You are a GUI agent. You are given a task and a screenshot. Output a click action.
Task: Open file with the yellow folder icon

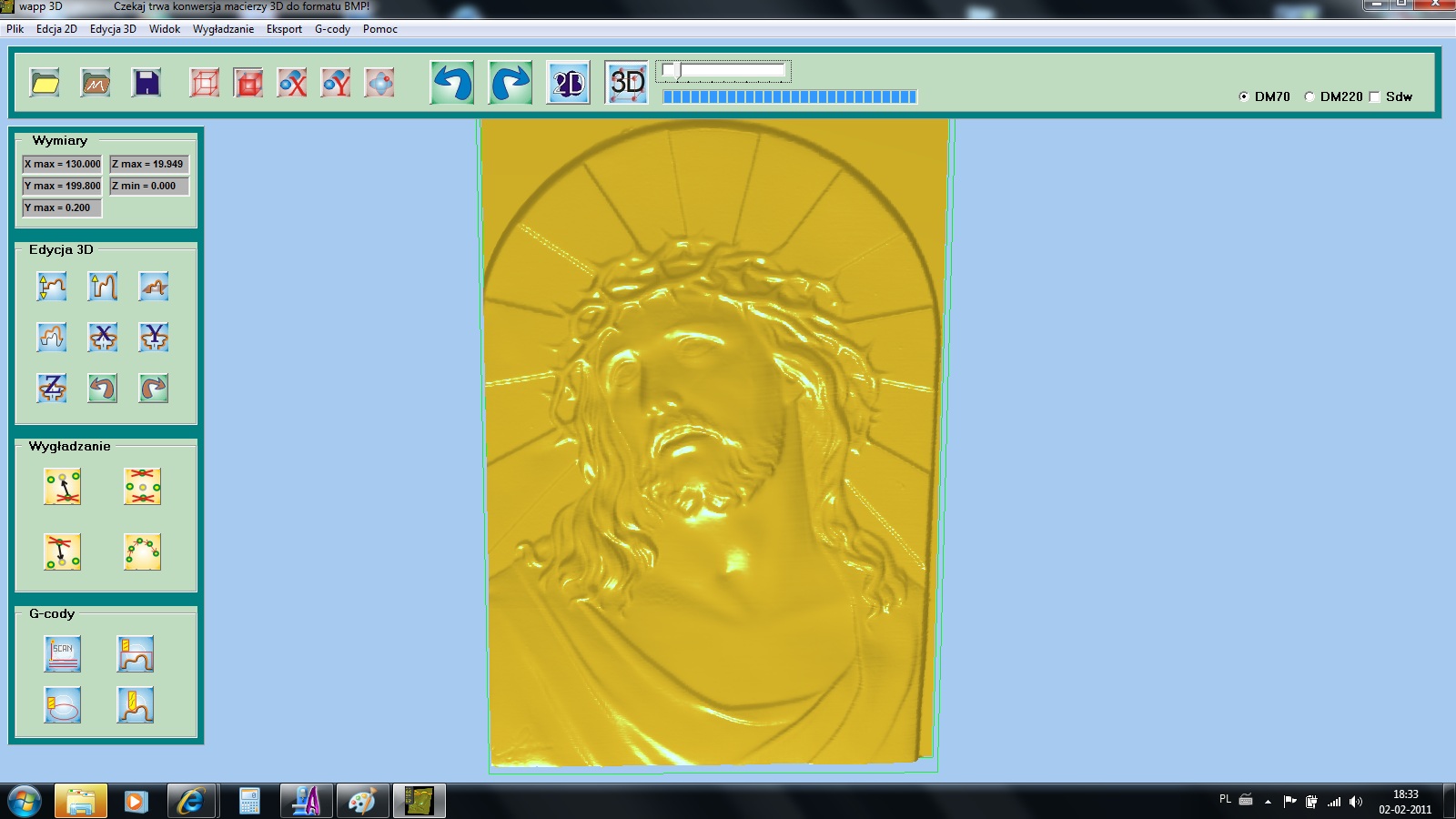[x=45, y=83]
